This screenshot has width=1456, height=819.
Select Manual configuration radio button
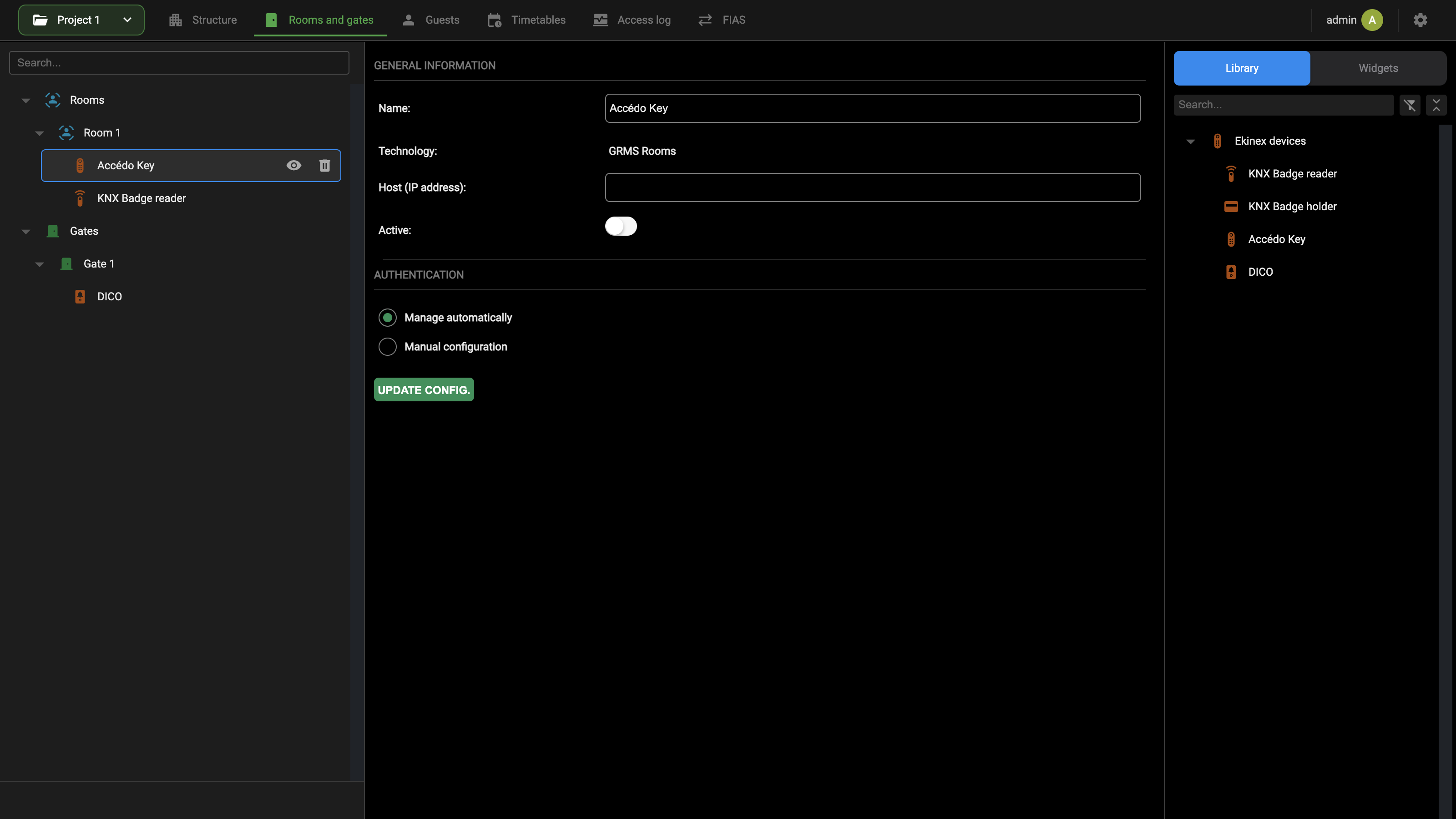click(x=387, y=346)
